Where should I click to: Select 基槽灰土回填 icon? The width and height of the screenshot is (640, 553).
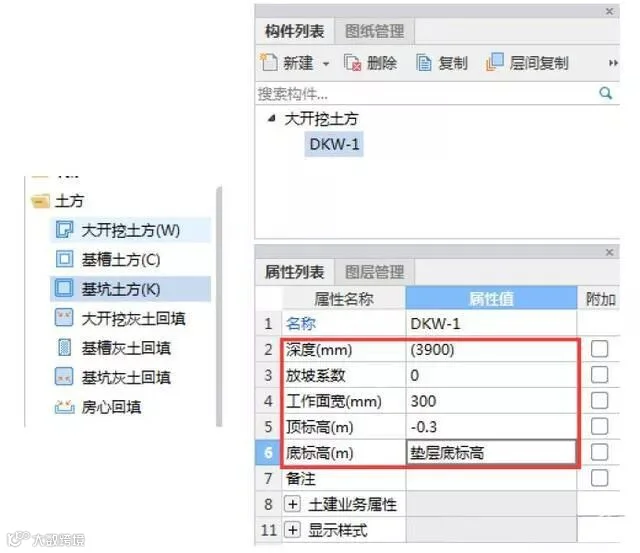coord(64,348)
